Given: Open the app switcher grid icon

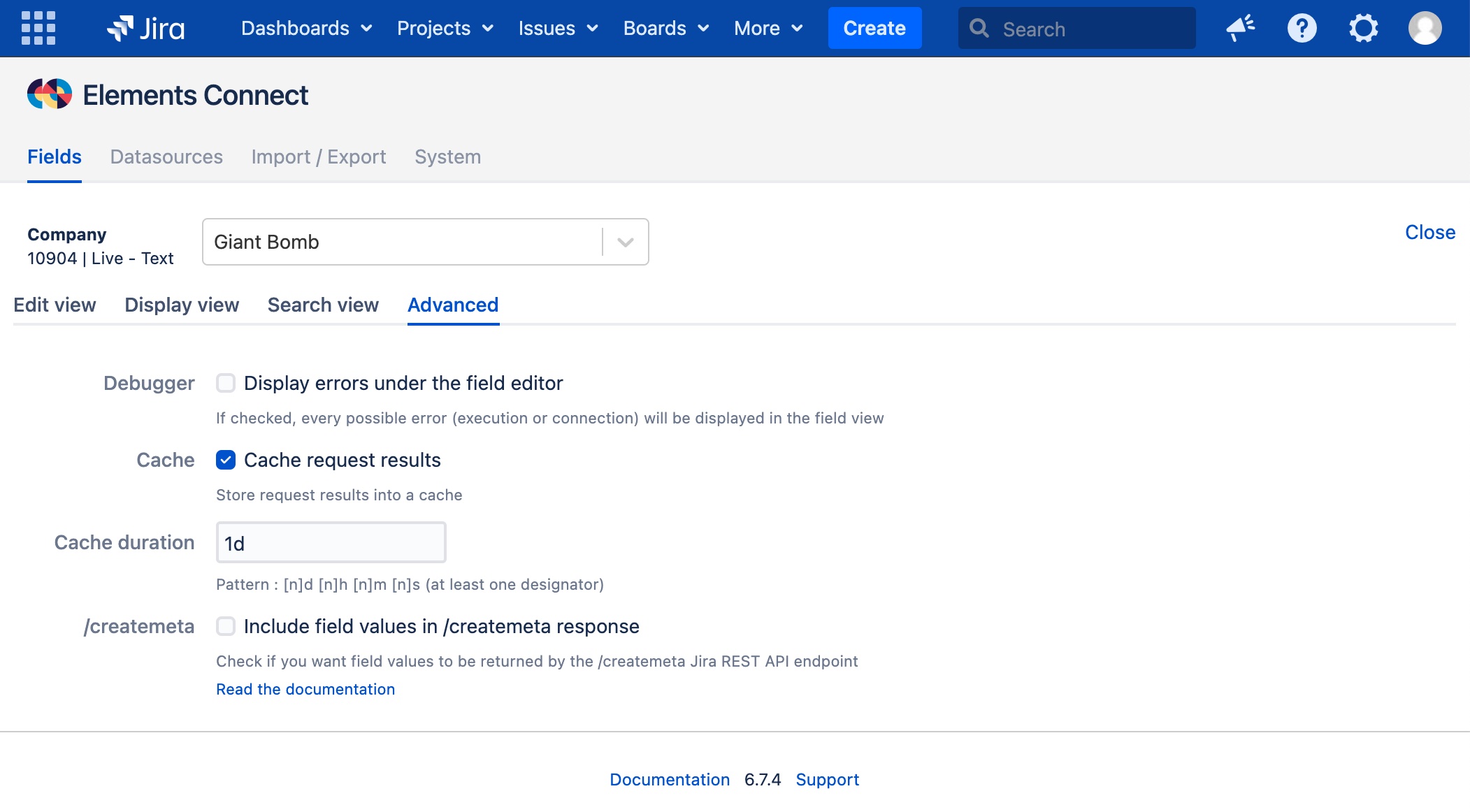Looking at the screenshot, I should coord(38,28).
